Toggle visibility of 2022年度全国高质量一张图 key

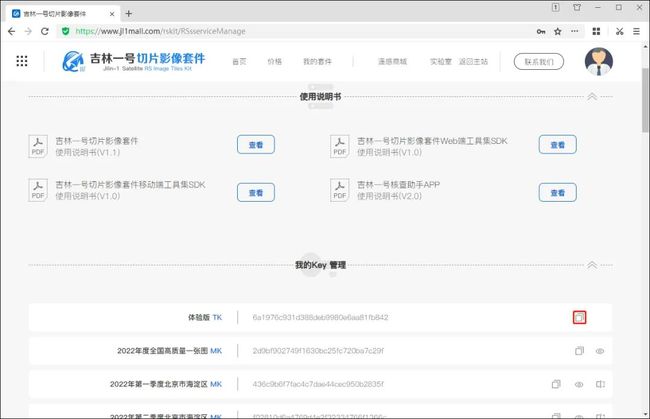pos(600,351)
